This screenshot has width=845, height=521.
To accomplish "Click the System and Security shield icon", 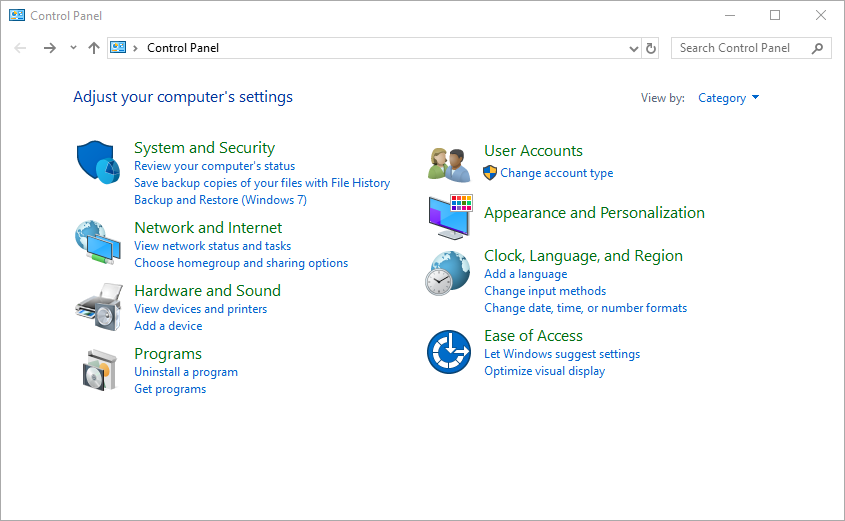I will tap(98, 163).
